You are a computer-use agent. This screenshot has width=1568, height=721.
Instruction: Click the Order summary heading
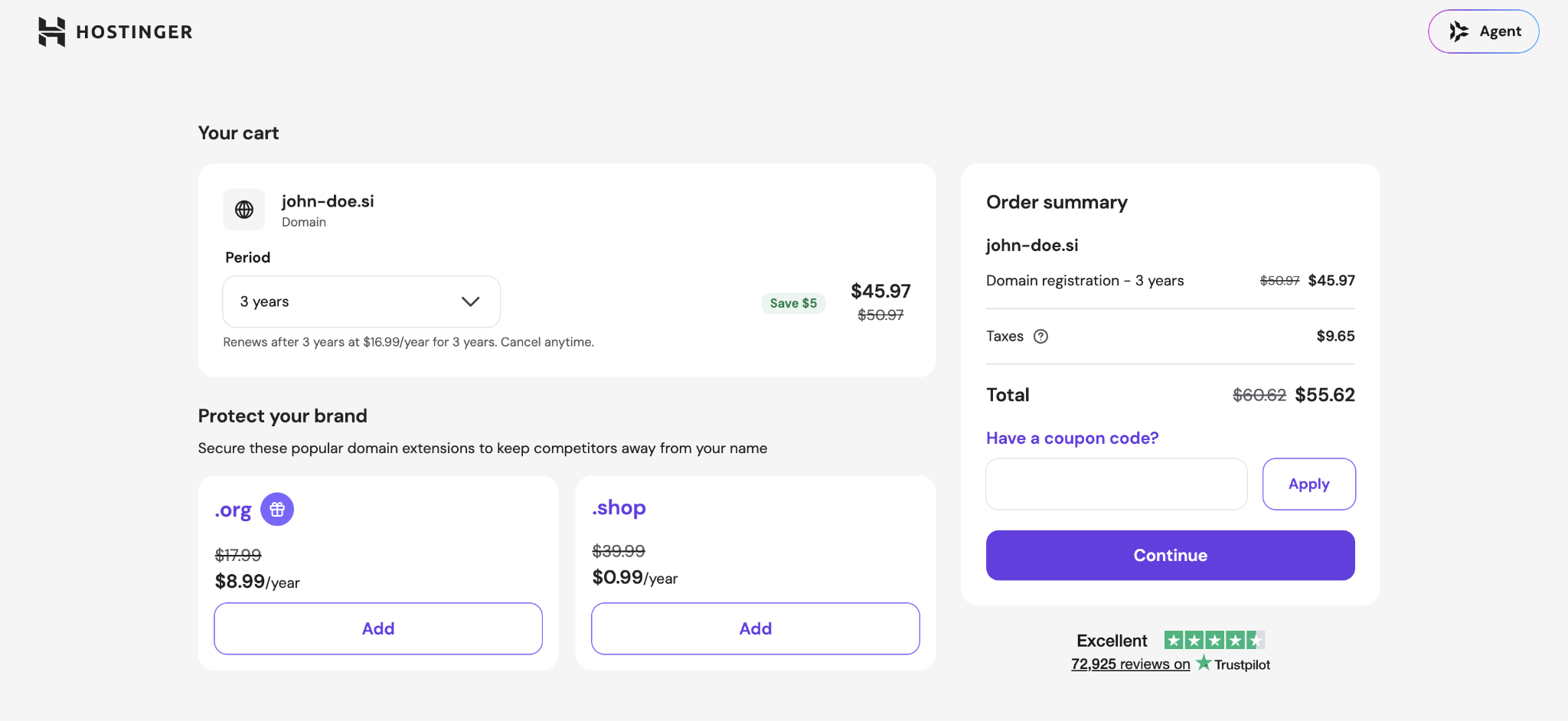(1057, 202)
